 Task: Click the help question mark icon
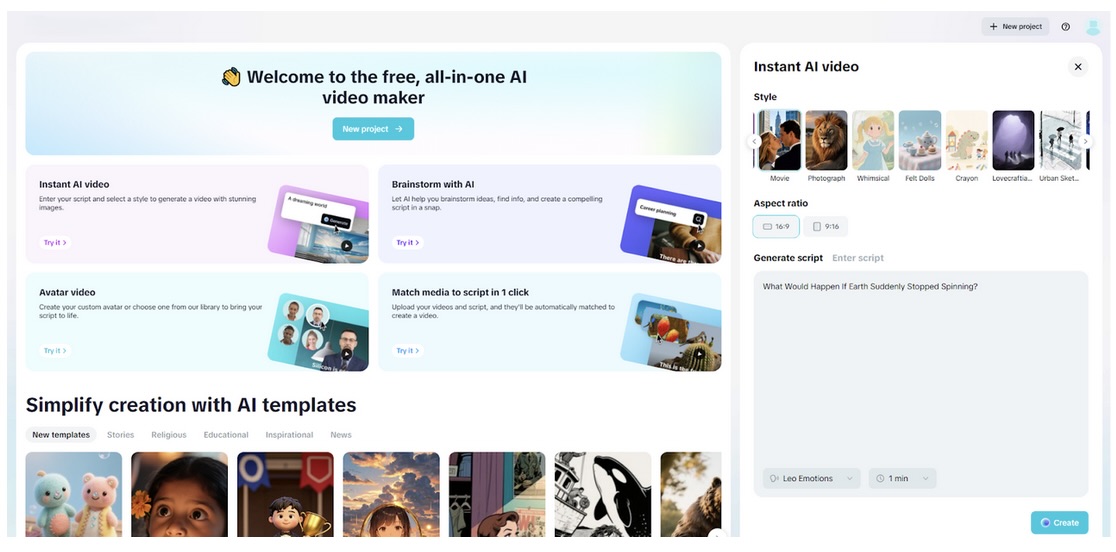(x=1065, y=27)
